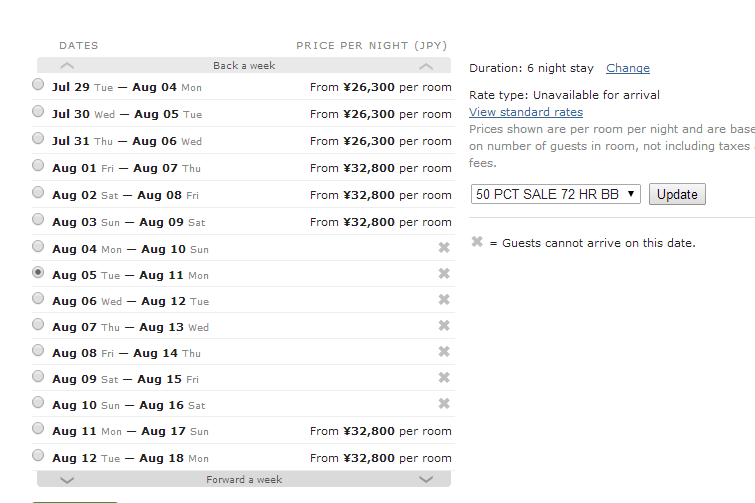Click the unavailable X icon for Aug 08

point(444,352)
